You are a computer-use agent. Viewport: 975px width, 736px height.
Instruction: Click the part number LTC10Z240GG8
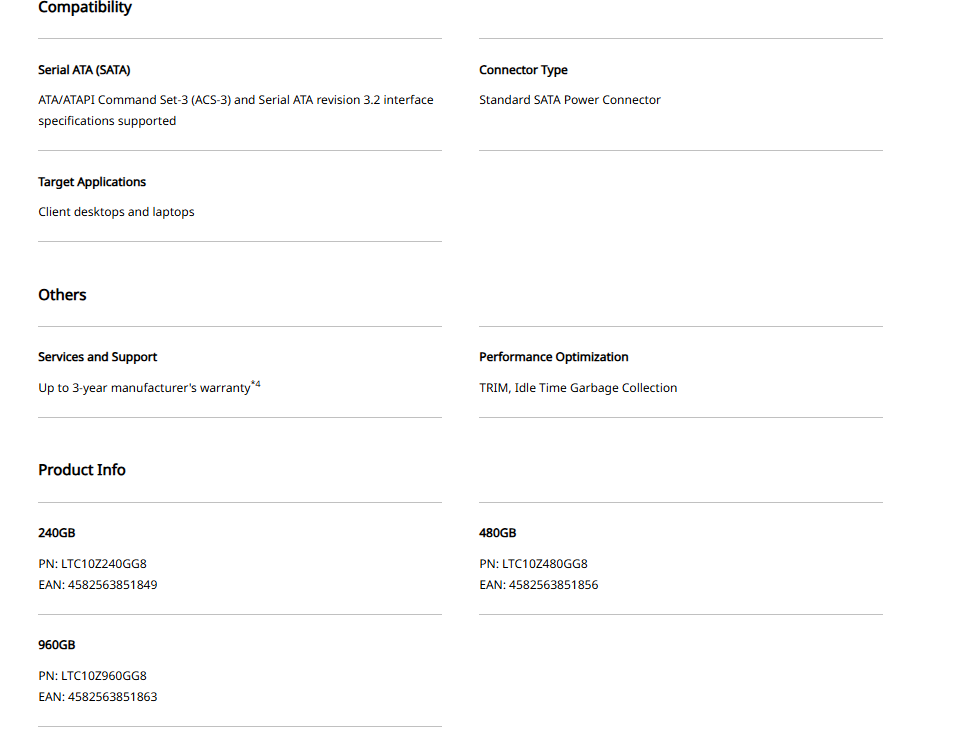pos(104,564)
